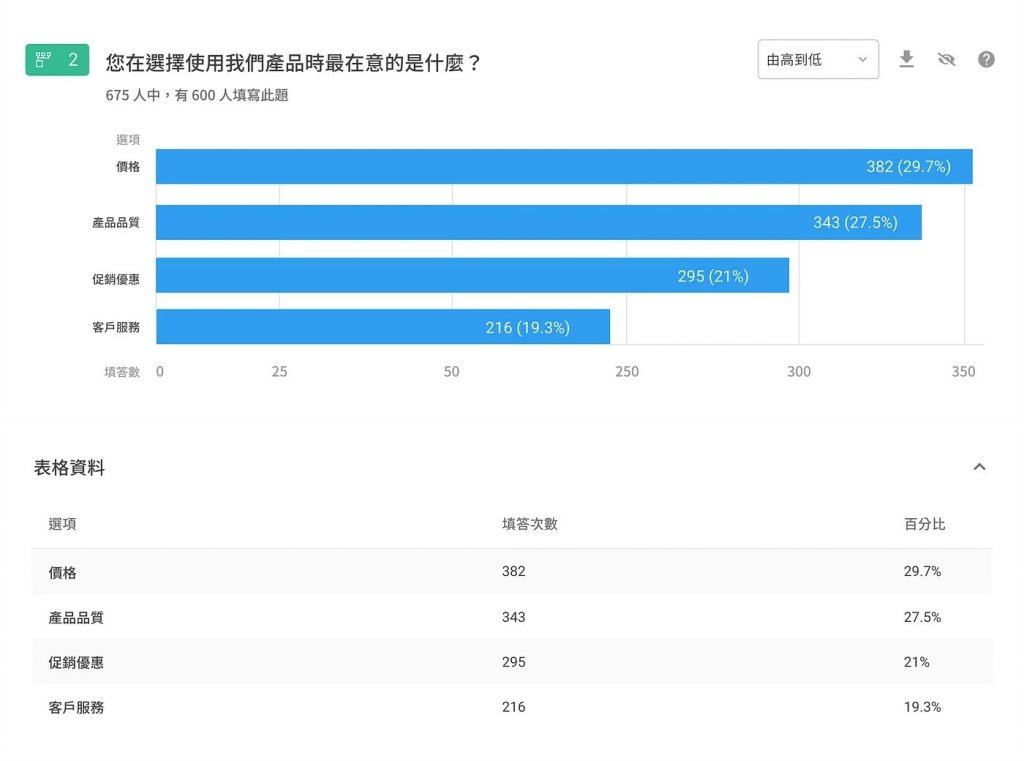The width and height of the screenshot is (1024, 761).
Task: Click the 價格 chart axis label
Action: tap(128, 167)
